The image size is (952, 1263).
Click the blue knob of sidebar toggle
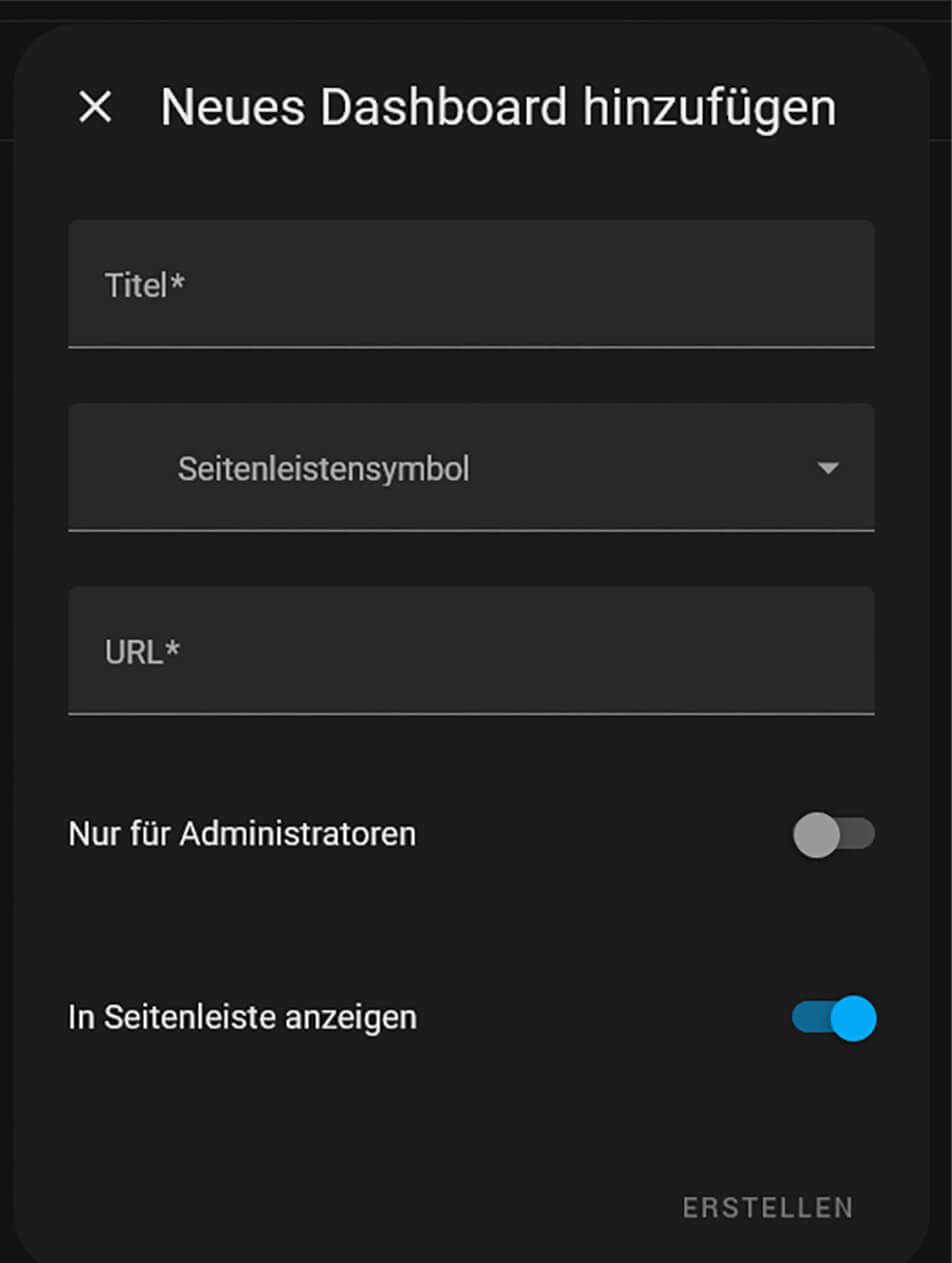[x=853, y=1018]
